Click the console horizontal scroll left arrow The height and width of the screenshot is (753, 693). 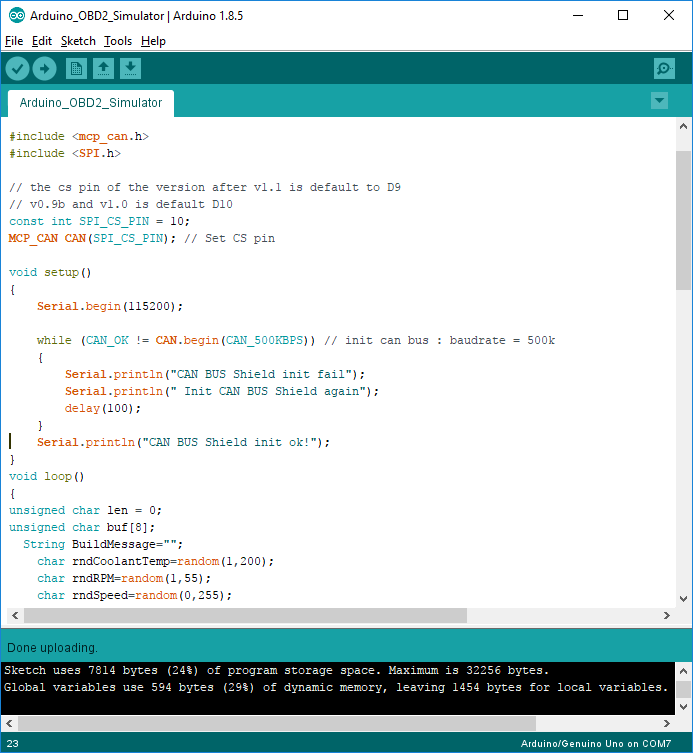(9, 723)
